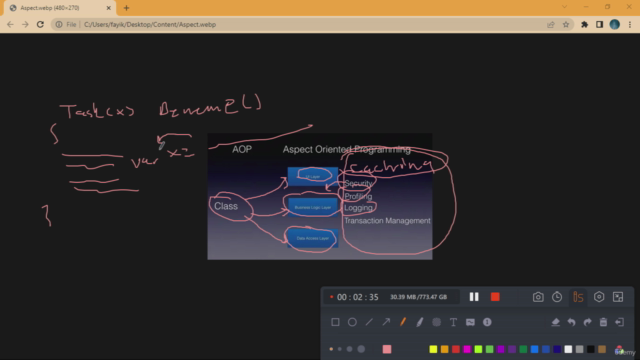Go back in browser history

[x=10, y=24]
